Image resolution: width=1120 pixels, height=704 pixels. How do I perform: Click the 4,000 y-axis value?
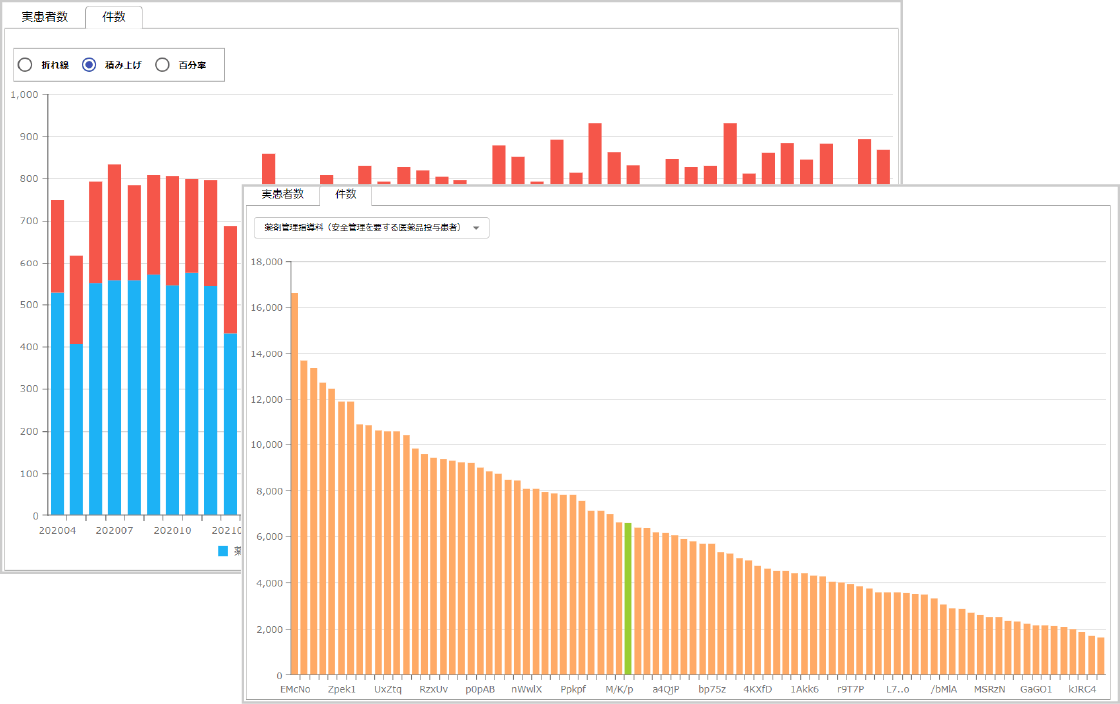(x=269, y=583)
